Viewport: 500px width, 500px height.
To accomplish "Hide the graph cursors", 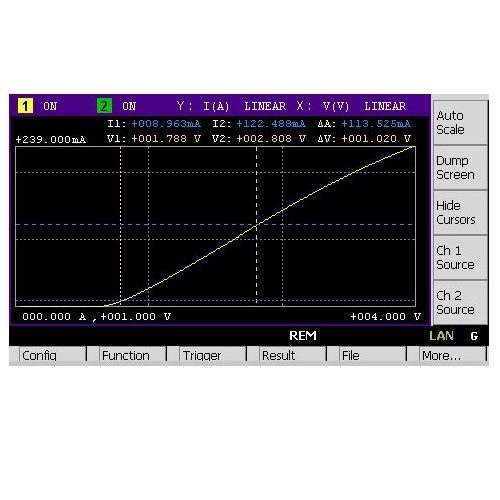I will (460, 213).
